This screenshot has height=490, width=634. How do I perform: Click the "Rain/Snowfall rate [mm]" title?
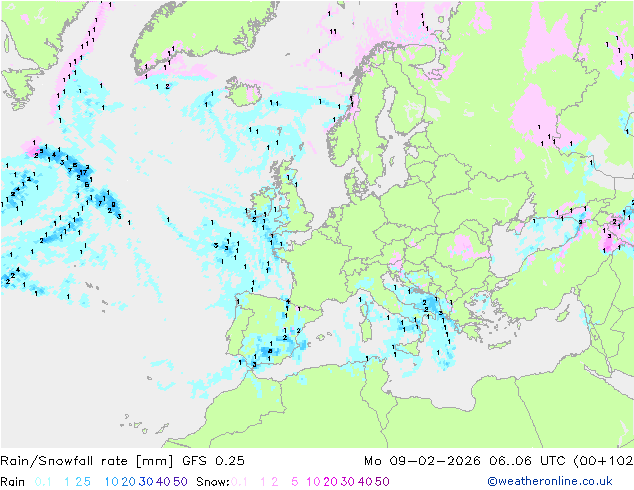pos(87,461)
